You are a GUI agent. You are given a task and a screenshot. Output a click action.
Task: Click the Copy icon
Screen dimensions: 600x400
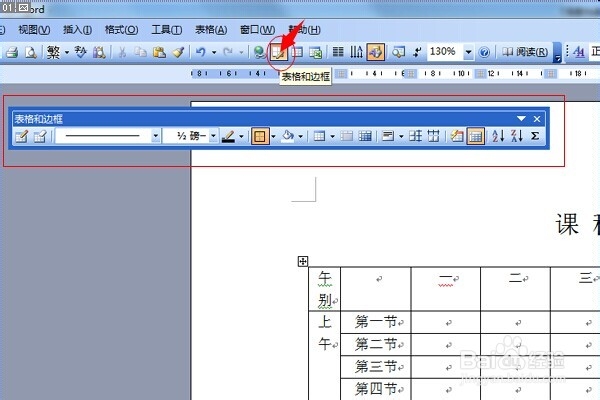pos(140,52)
